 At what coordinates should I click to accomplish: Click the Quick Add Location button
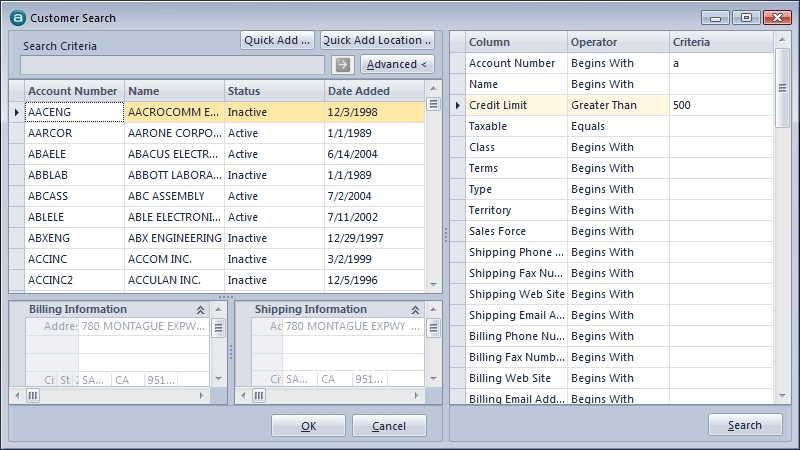pyautogui.click(x=377, y=40)
